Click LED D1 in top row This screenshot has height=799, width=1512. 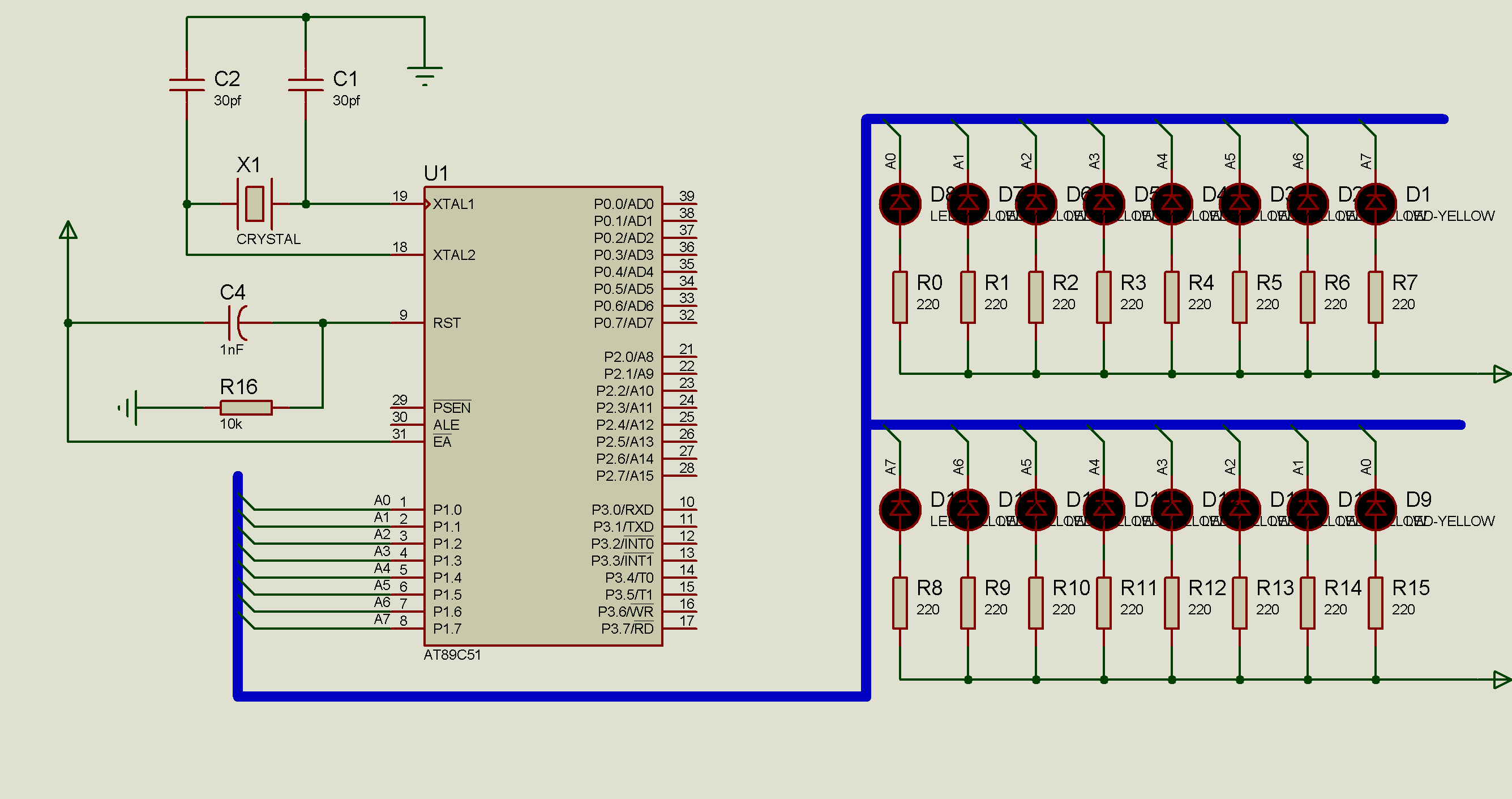pyautogui.click(x=1375, y=204)
